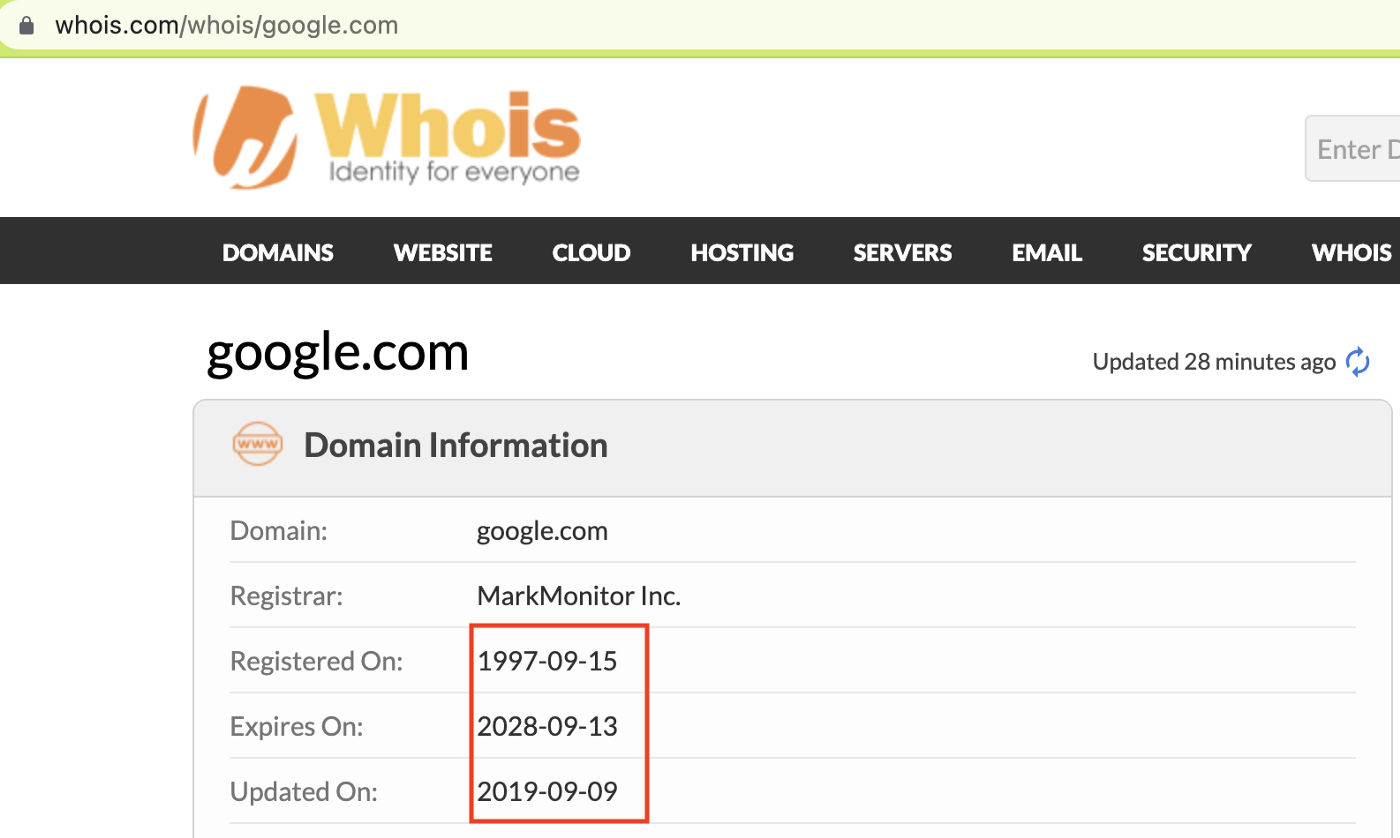Open the CLOUD menu

(x=591, y=252)
